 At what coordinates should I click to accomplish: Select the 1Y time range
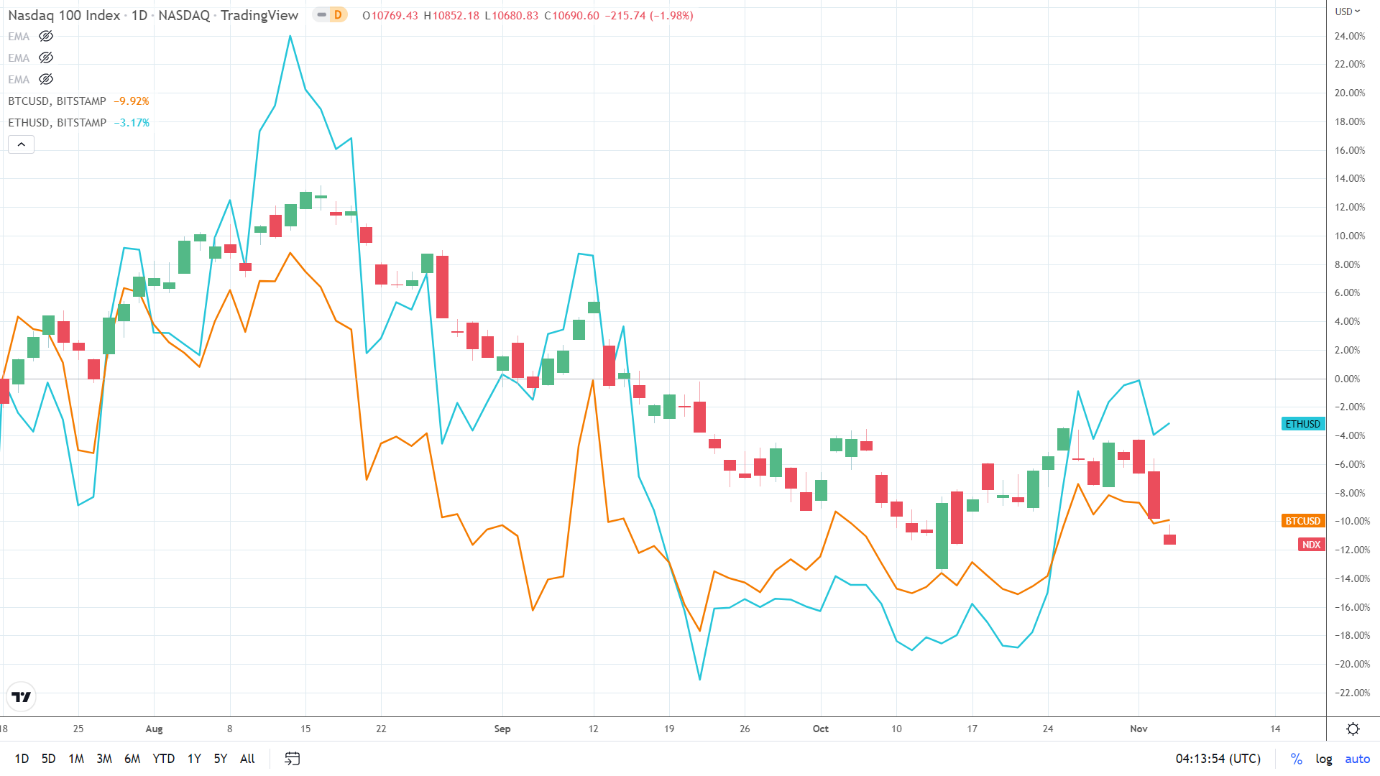194,759
